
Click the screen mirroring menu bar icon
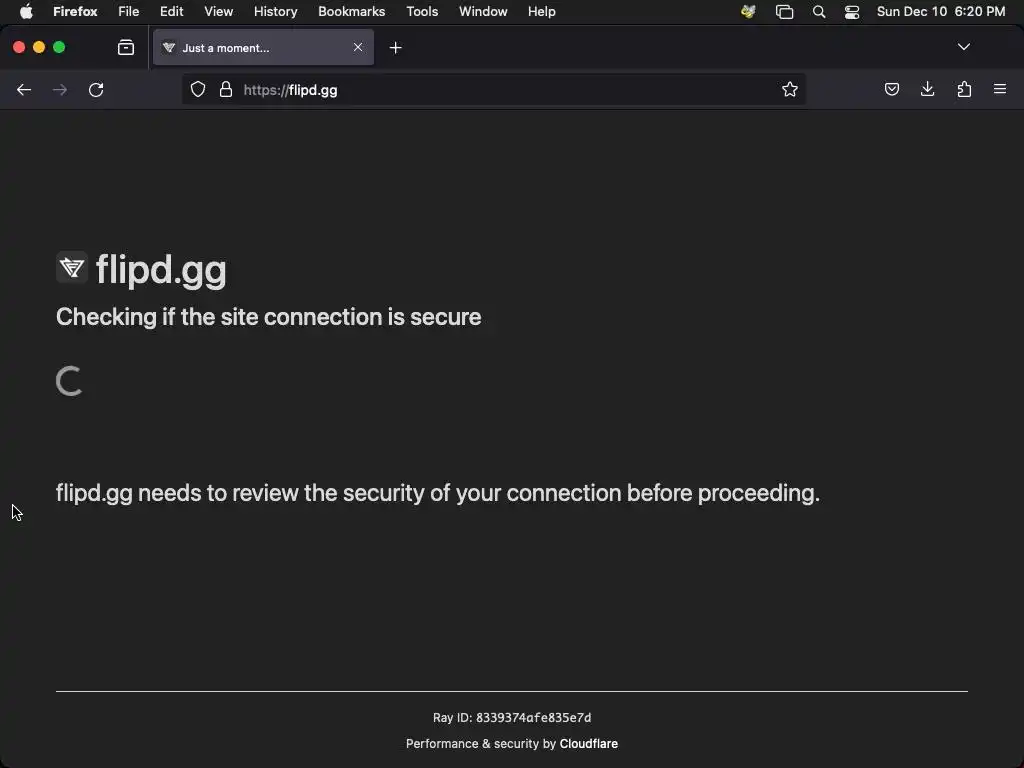pos(784,12)
